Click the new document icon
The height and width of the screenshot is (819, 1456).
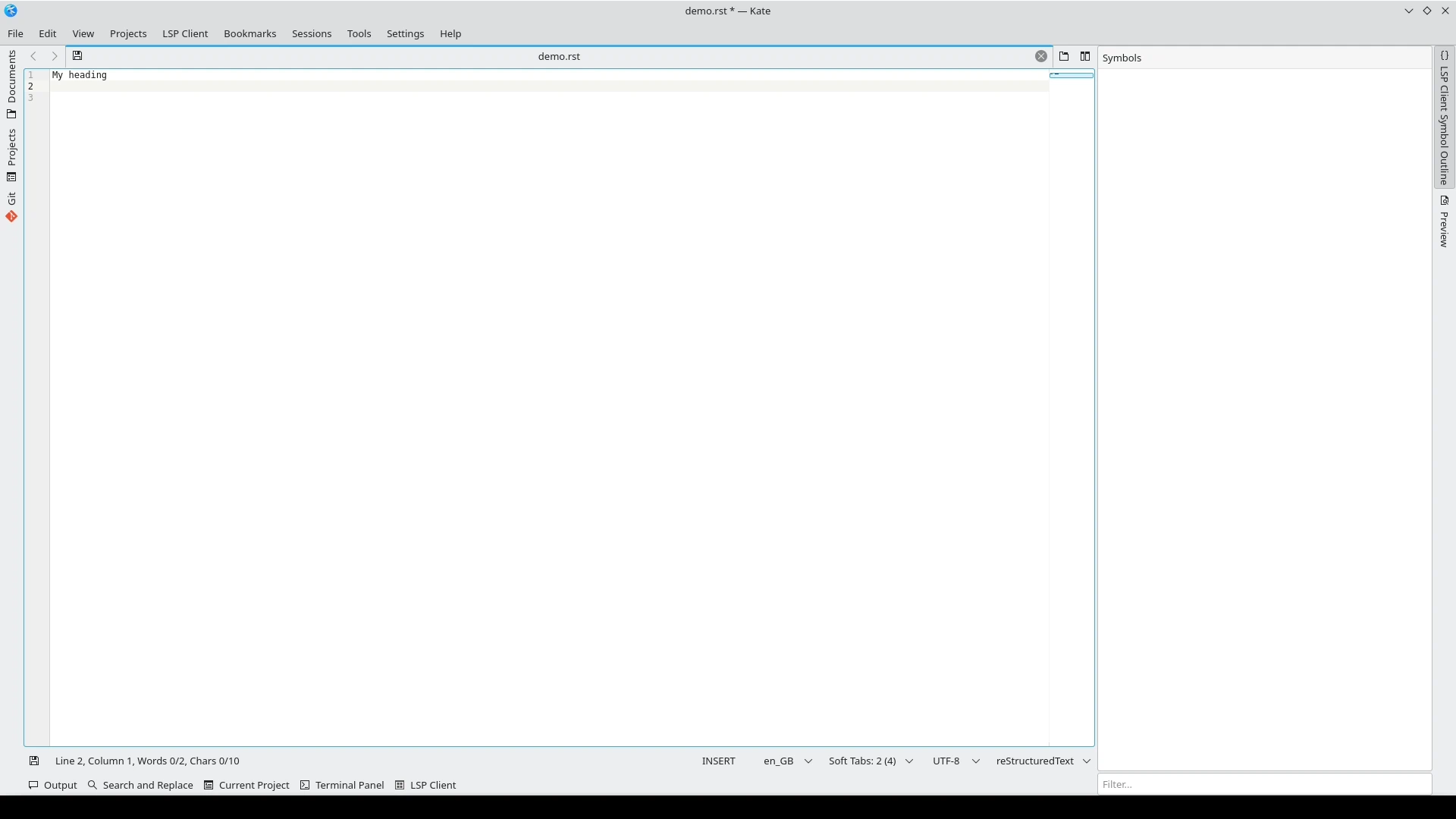coord(1064,56)
